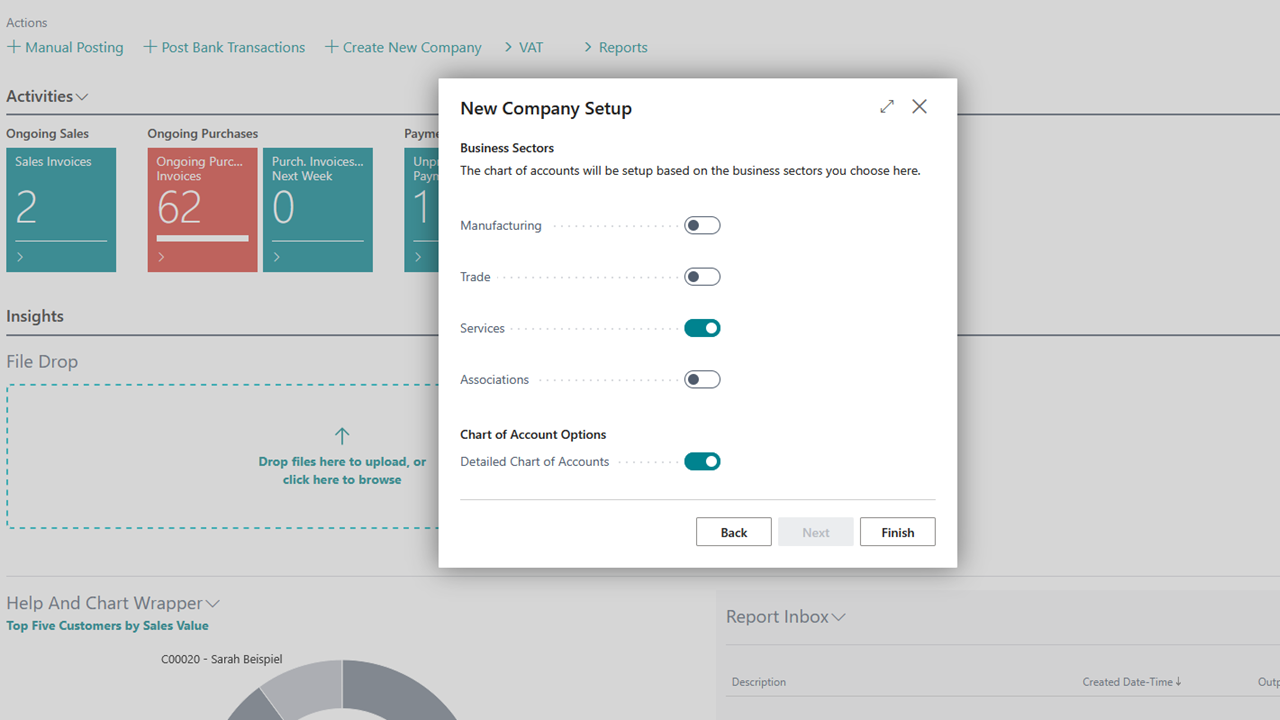
Task: Click arrow on Purch. Invoices Next Week tile
Action: (x=277, y=257)
